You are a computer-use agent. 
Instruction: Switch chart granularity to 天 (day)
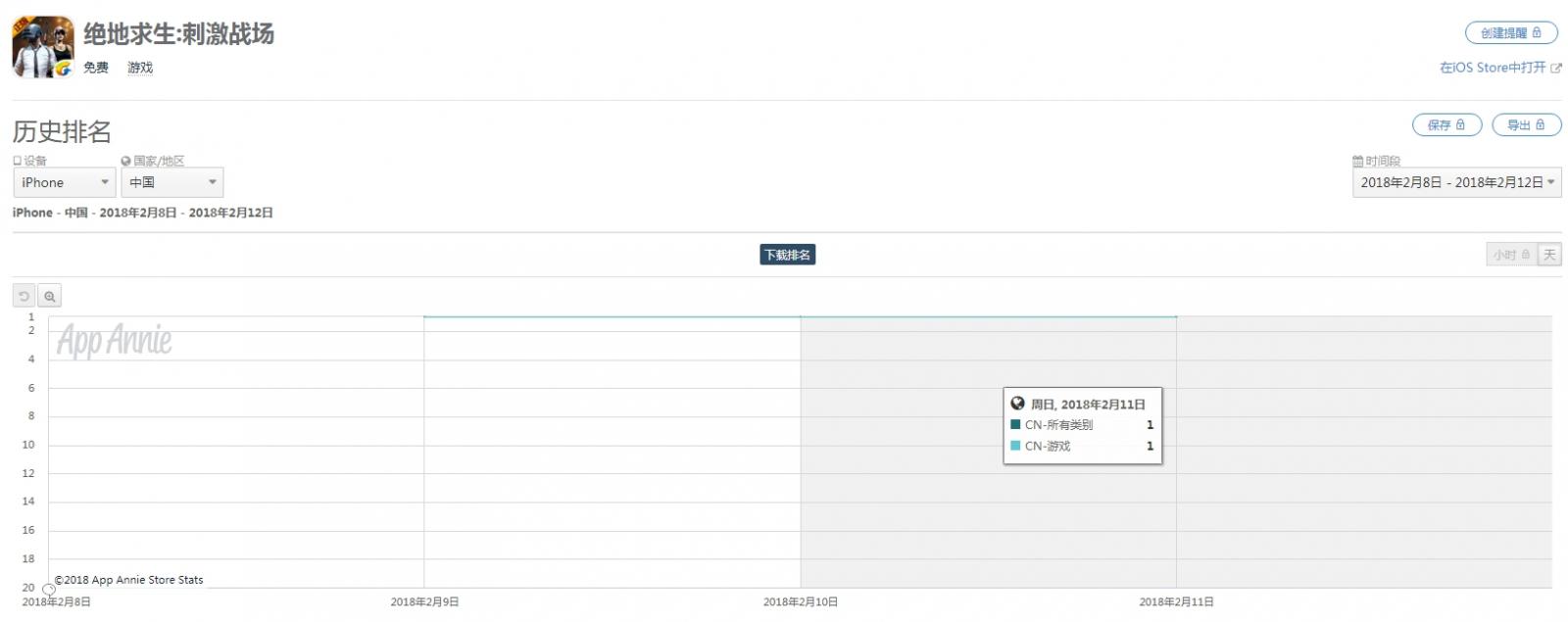pos(1549,255)
